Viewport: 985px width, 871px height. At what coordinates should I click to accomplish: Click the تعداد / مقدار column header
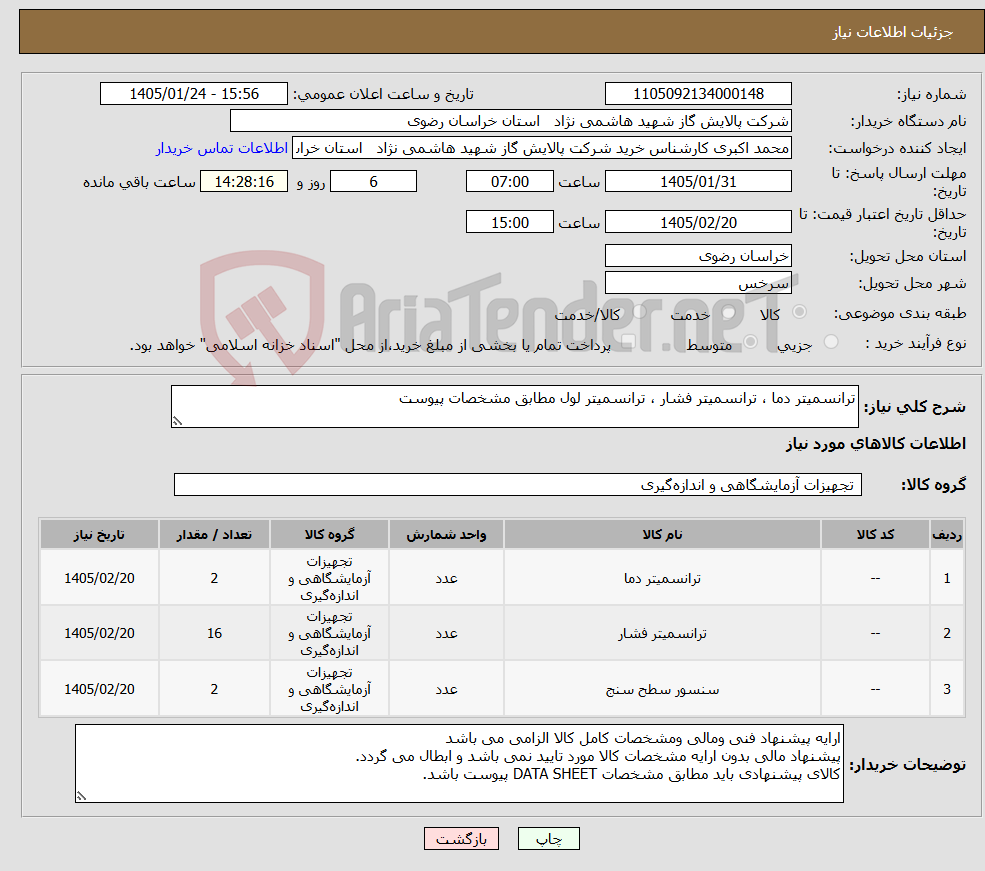(214, 534)
